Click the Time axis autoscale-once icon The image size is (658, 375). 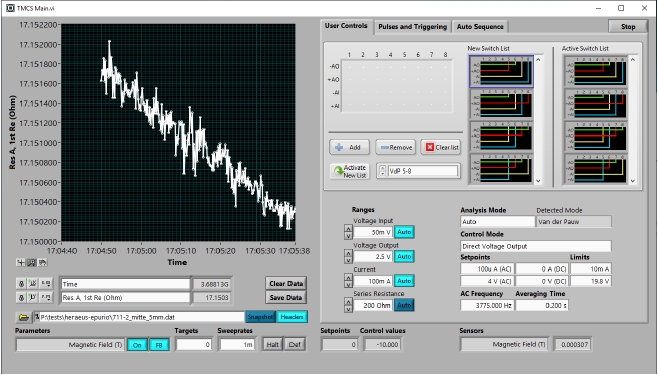click(x=32, y=284)
